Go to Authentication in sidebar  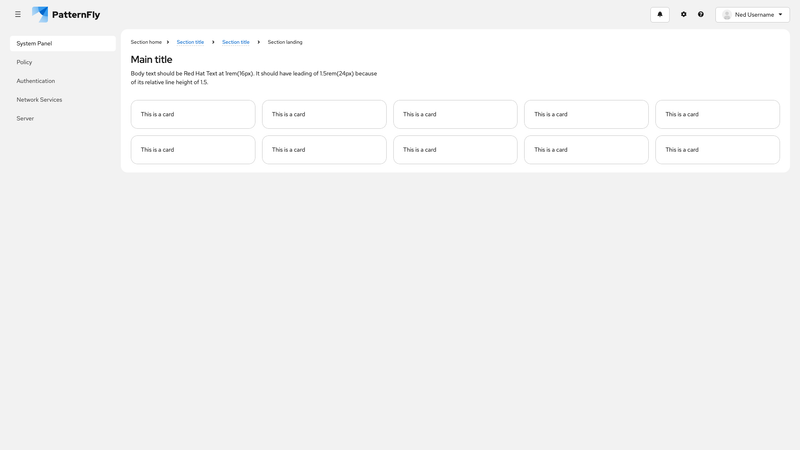tap(63, 81)
